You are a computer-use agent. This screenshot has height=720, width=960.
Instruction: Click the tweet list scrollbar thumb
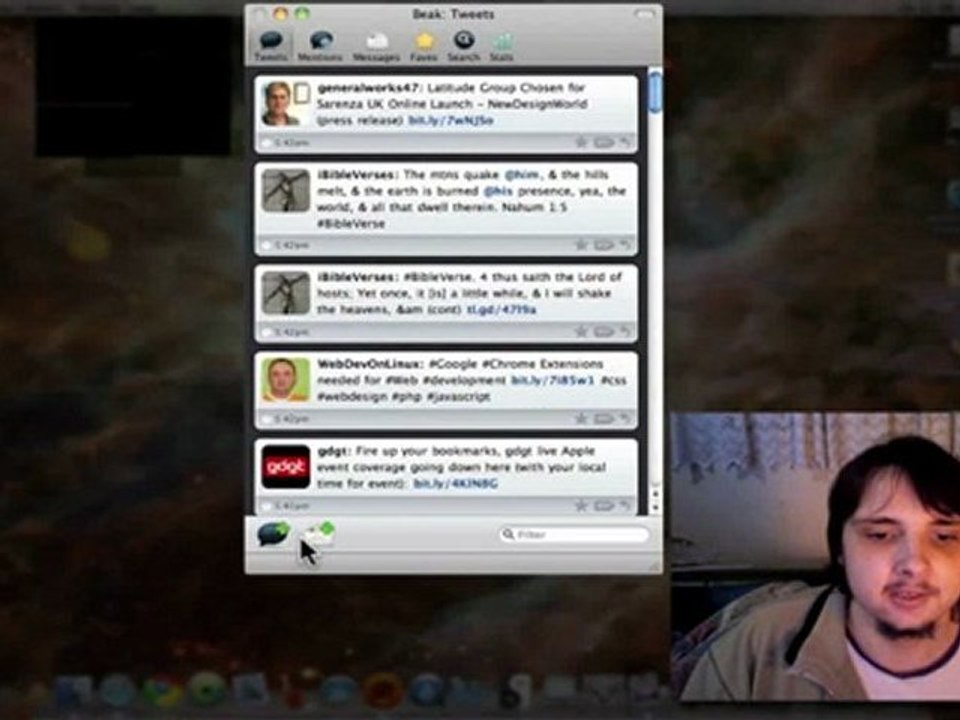pyautogui.click(x=655, y=92)
